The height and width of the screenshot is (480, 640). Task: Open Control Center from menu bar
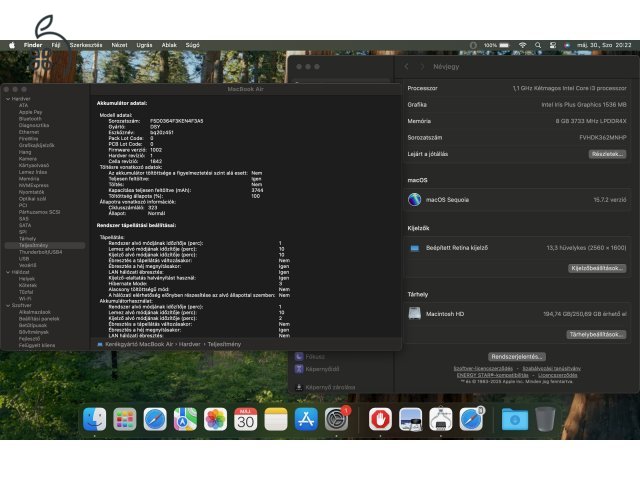(553, 45)
